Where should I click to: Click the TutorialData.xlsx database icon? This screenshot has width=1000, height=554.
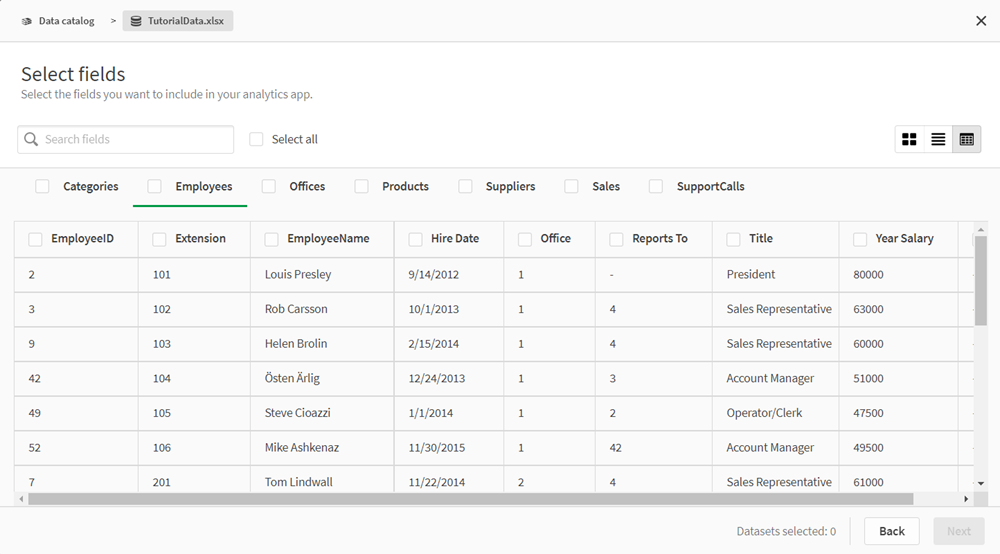pos(136,21)
